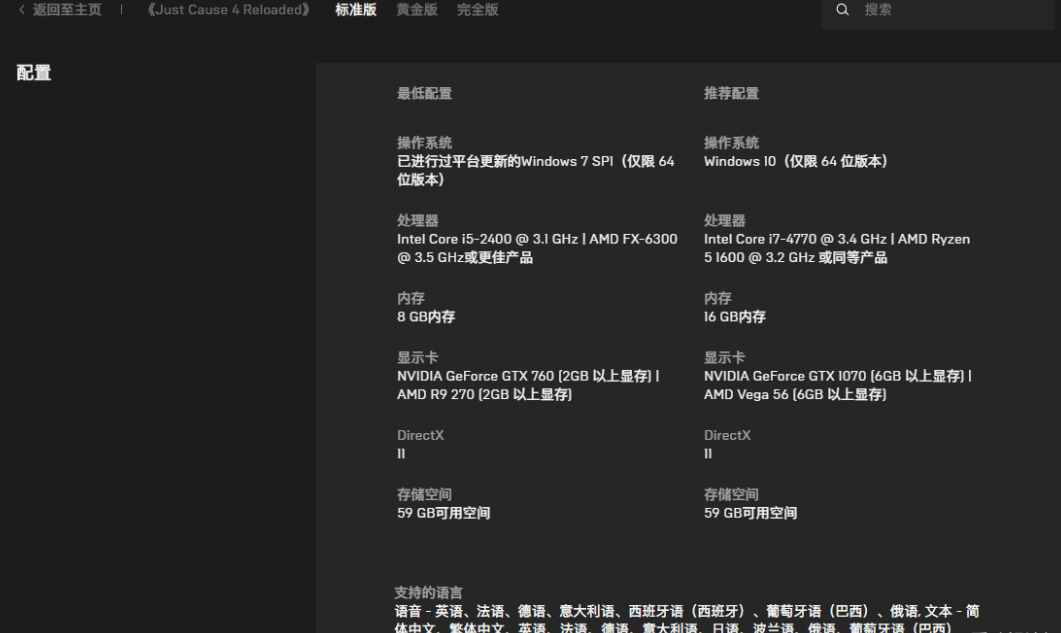Screen dimensions: 1061x633
Task: Click the 配置 section heading
Action: pos(34,72)
